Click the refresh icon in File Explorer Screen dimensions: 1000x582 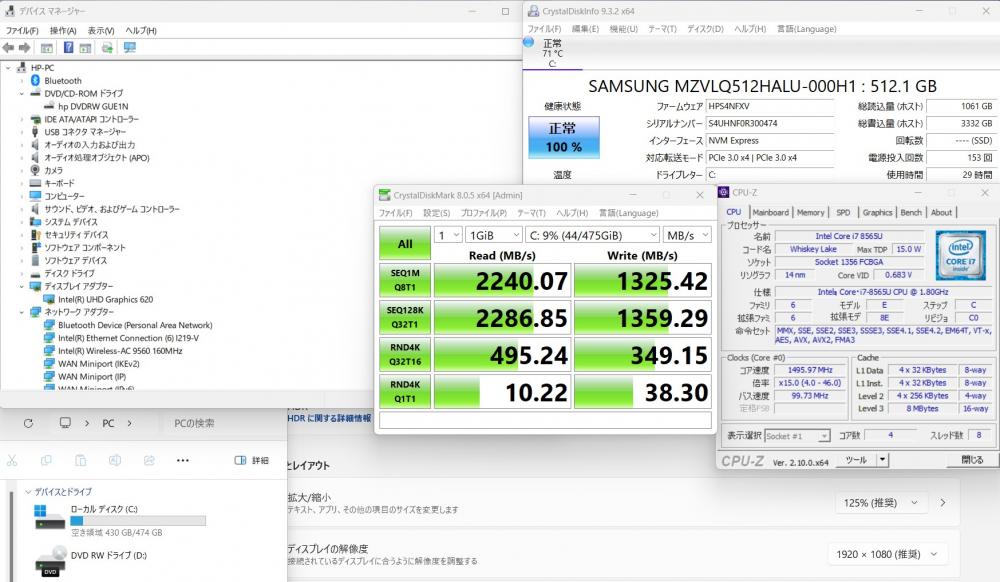[x=28, y=423]
